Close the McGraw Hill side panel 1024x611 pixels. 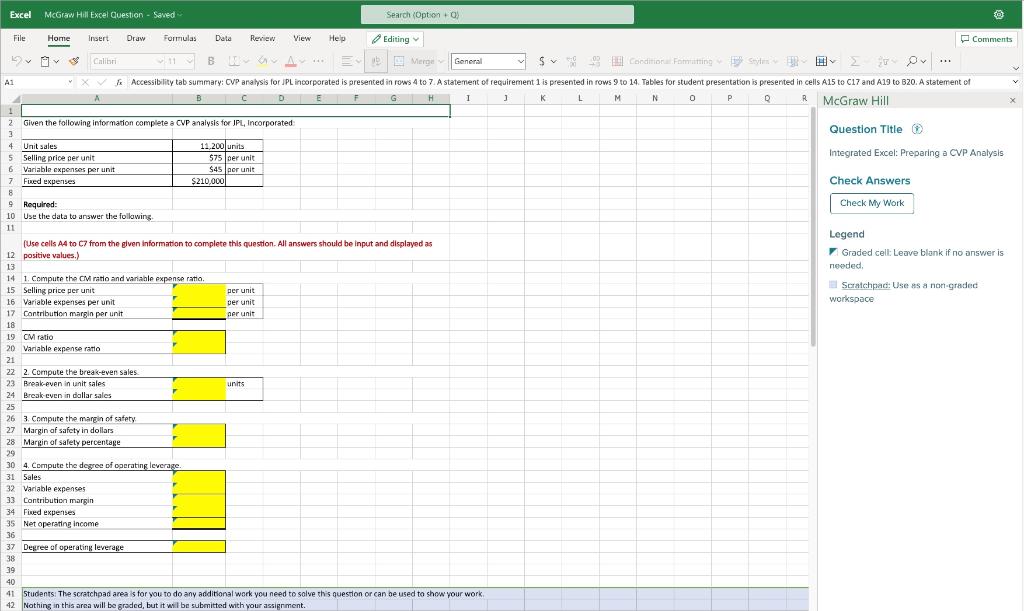click(x=1012, y=101)
